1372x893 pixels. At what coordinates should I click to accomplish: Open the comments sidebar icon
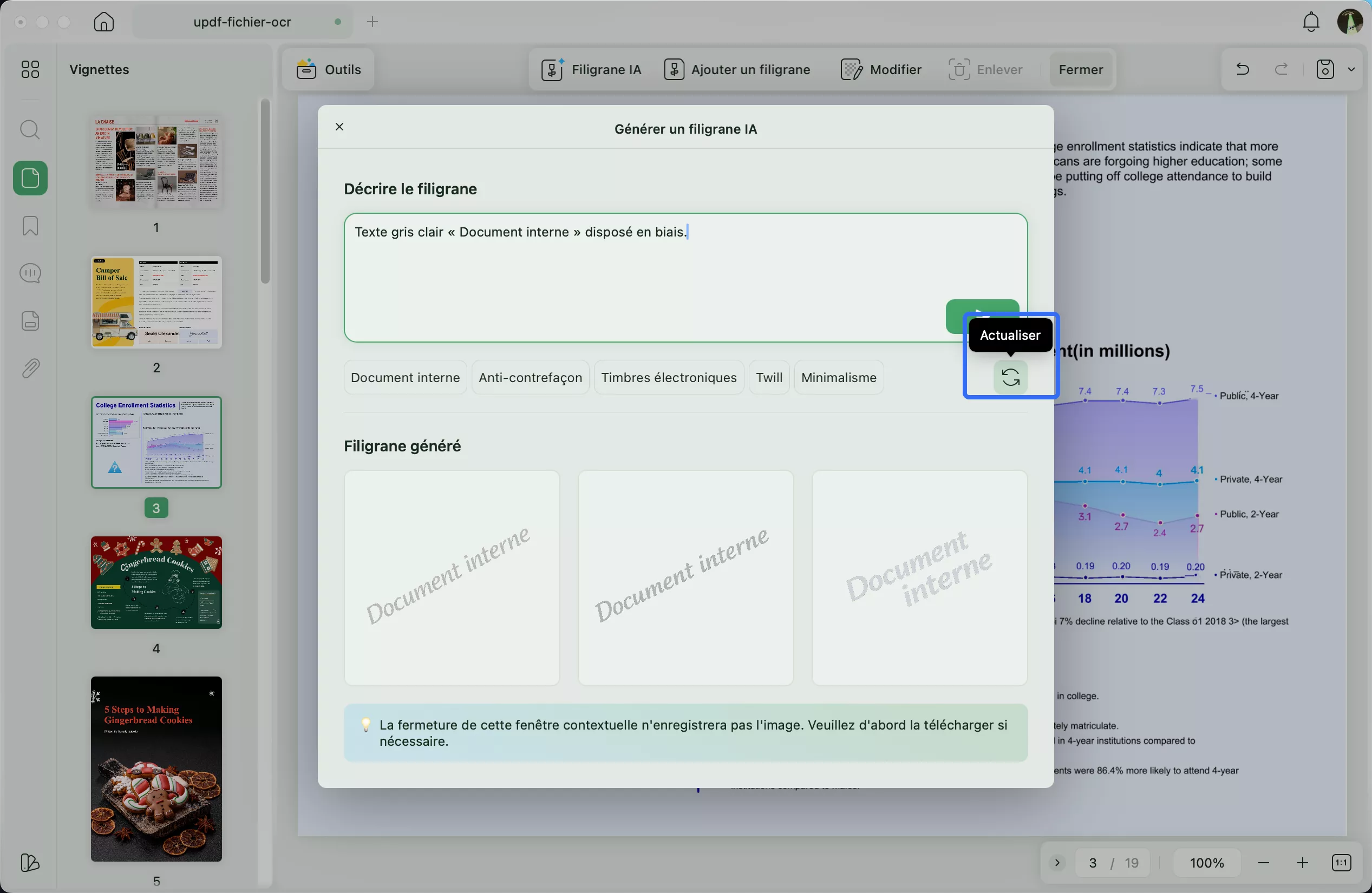coord(30,273)
